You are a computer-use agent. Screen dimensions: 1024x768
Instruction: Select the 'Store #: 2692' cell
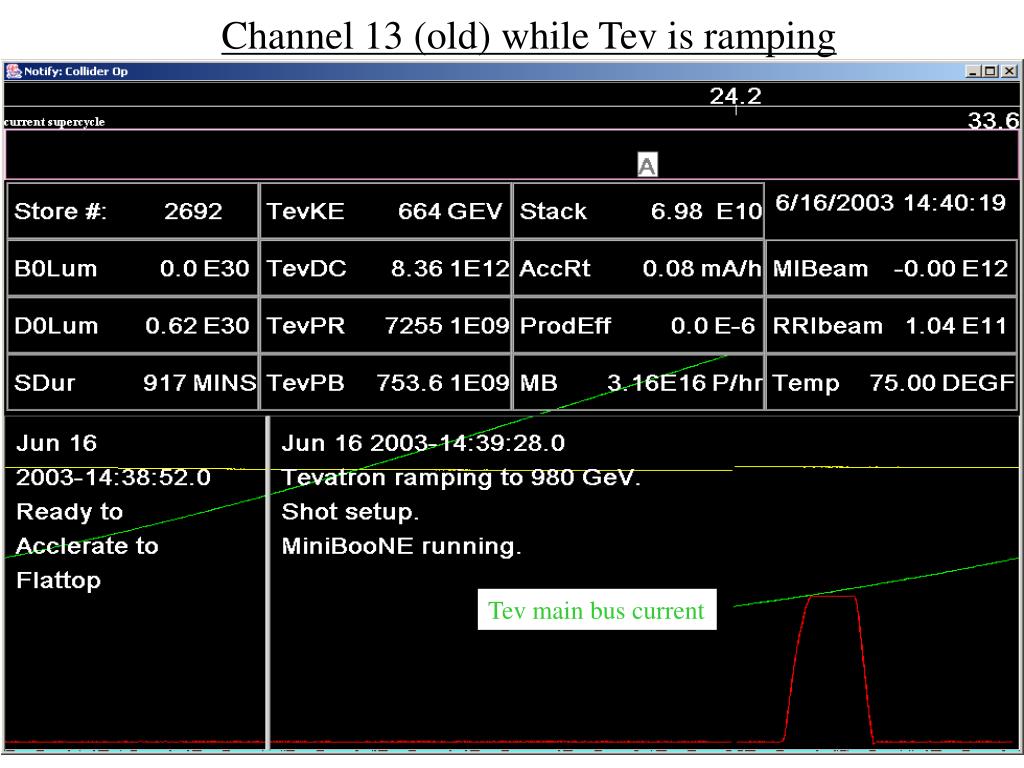pos(133,211)
